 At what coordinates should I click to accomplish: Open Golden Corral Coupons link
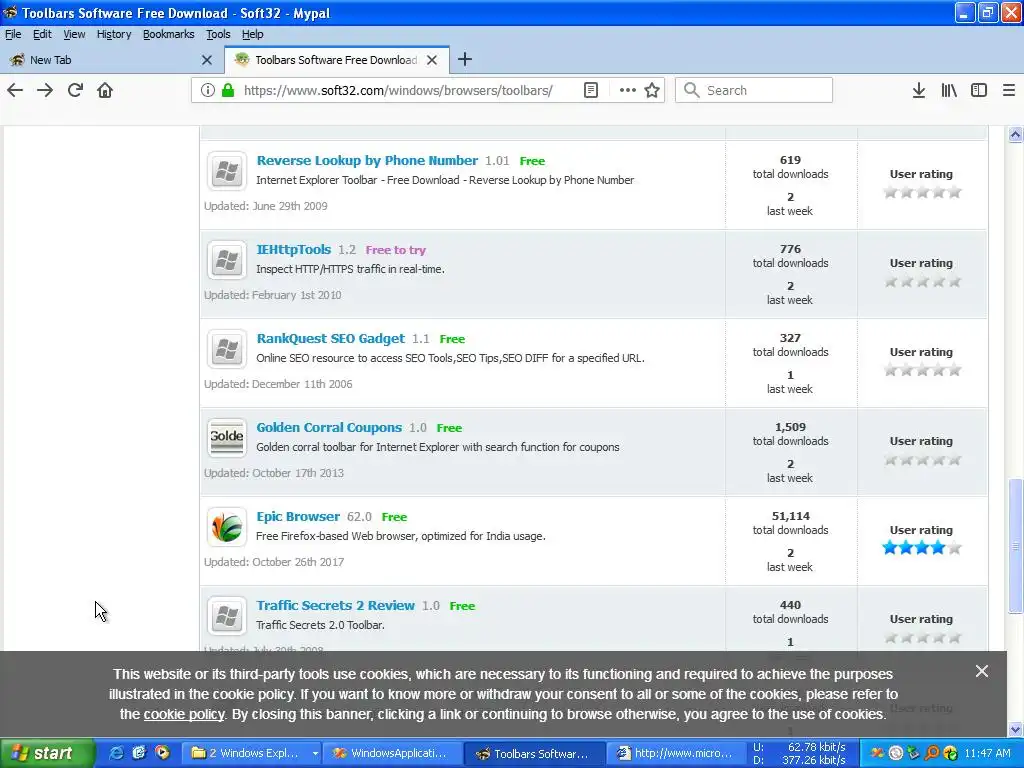pyautogui.click(x=329, y=427)
